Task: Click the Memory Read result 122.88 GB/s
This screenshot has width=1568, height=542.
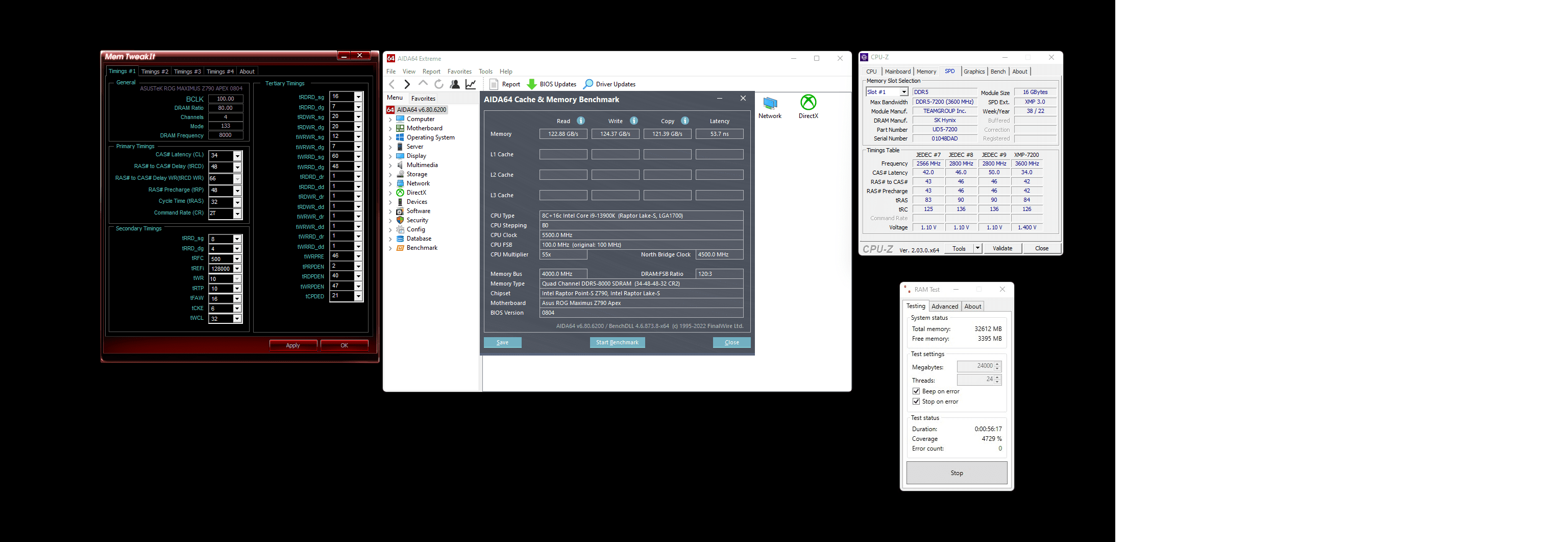Action: pyautogui.click(x=563, y=134)
